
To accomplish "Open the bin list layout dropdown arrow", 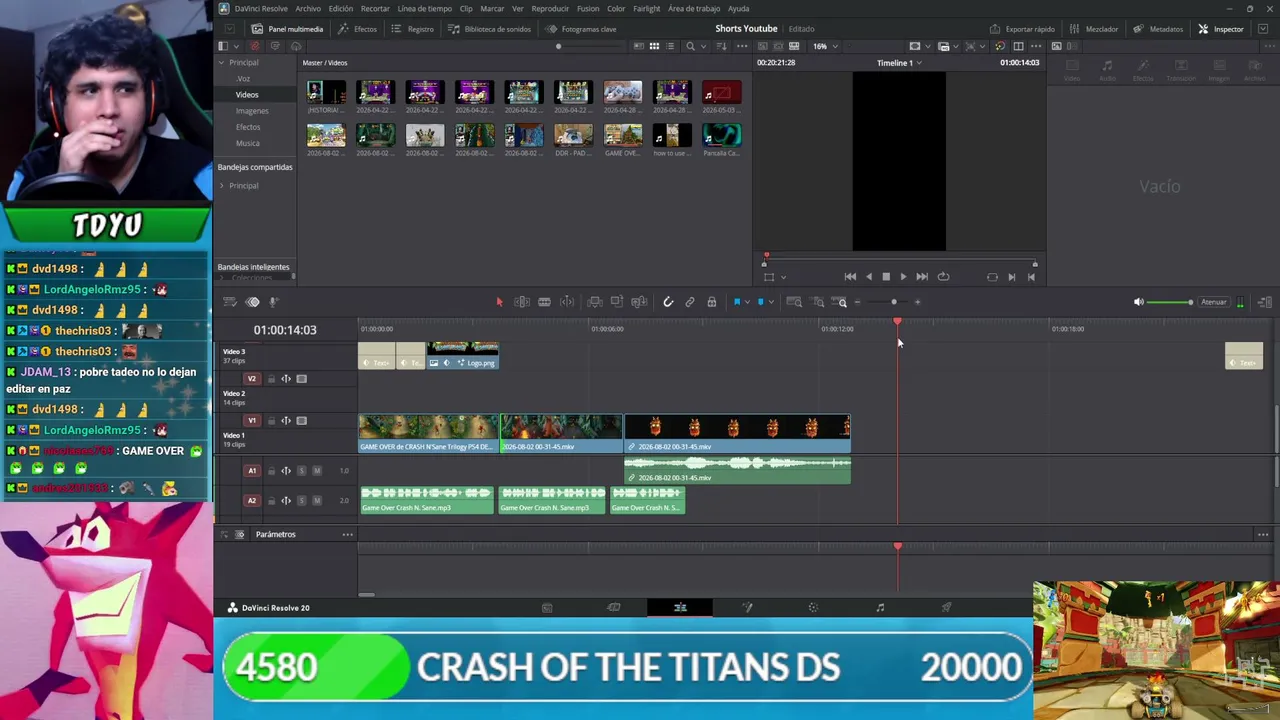I will pyautogui.click(x=234, y=46).
